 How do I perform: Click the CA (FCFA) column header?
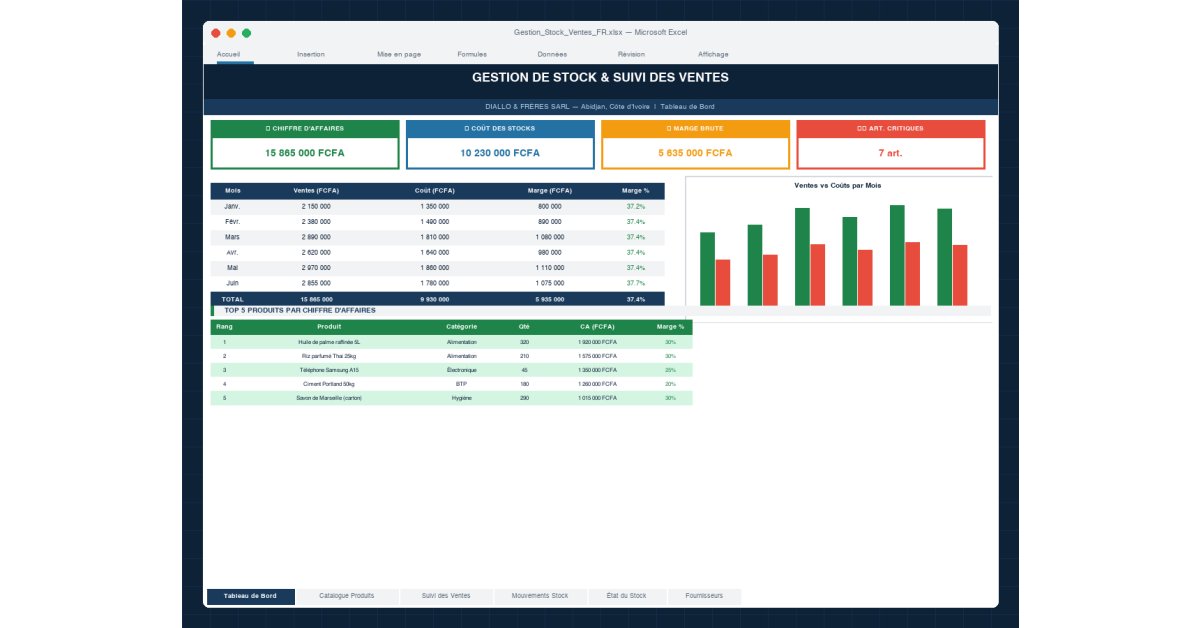point(597,327)
